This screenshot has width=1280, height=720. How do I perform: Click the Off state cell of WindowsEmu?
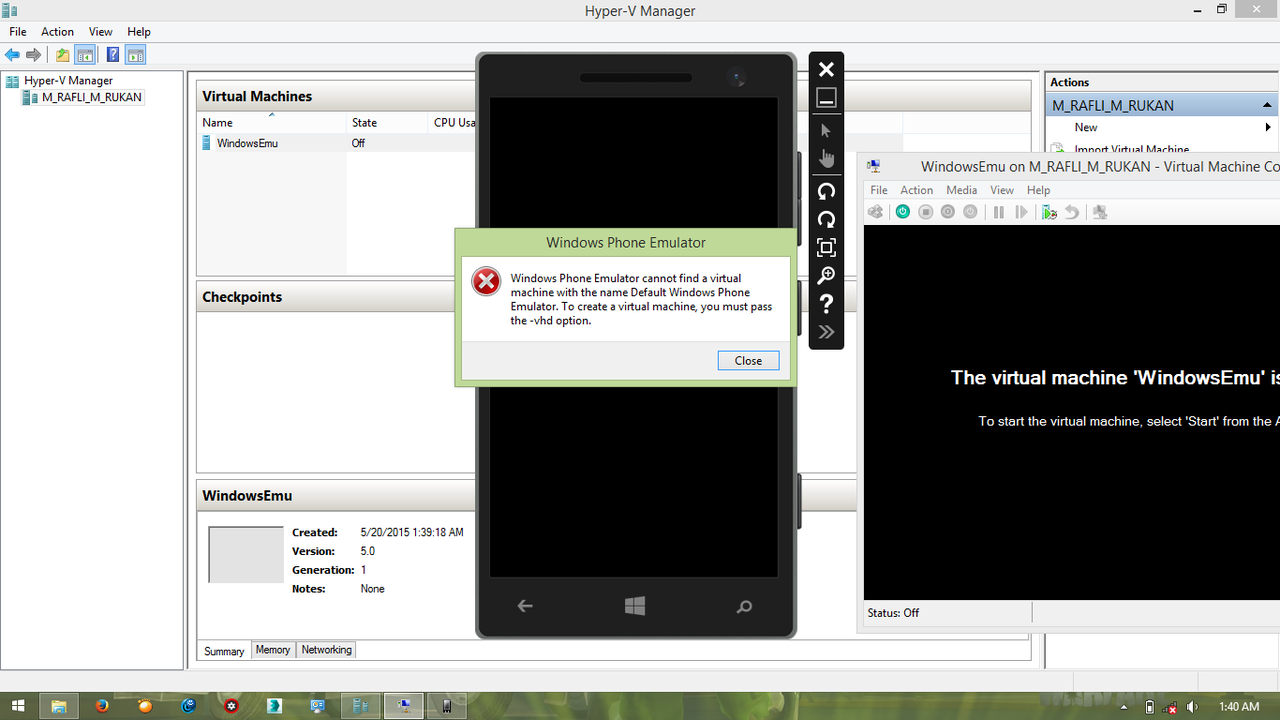tap(358, 143)
